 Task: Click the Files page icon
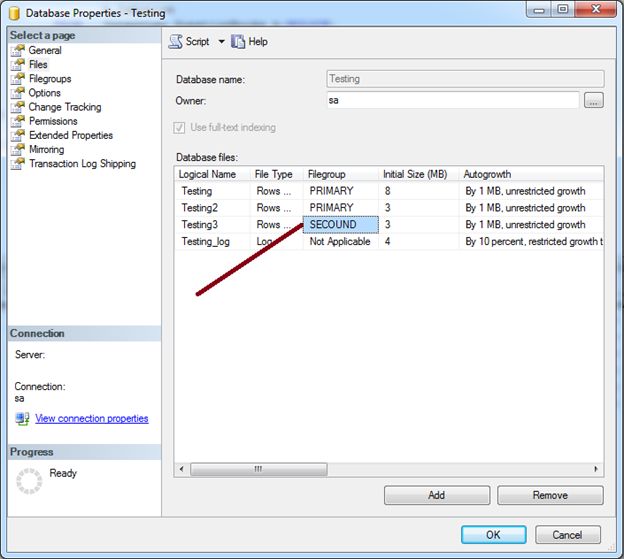pos(18,64)
